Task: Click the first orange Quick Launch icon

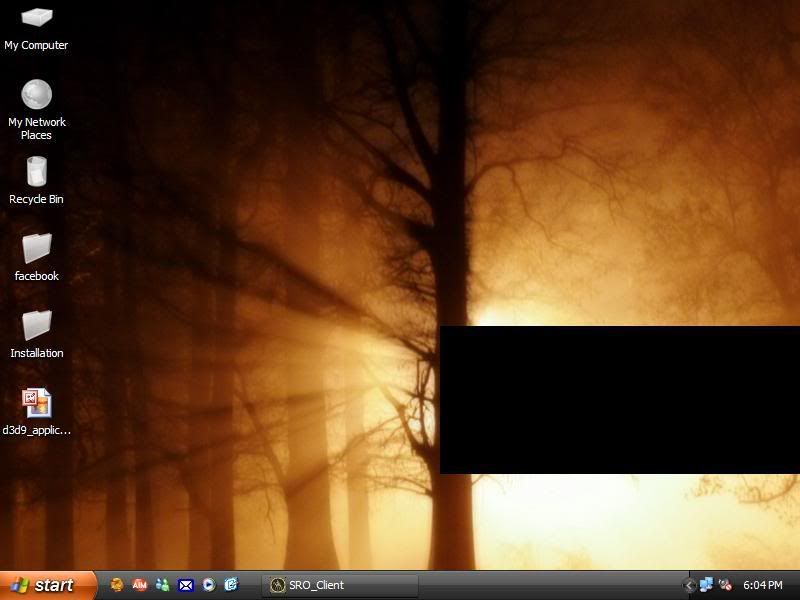Action: tap(117, 585)
